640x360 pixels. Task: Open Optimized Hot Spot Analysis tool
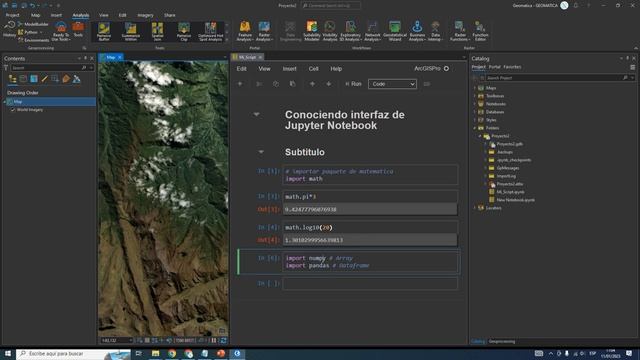click(211, 31)
